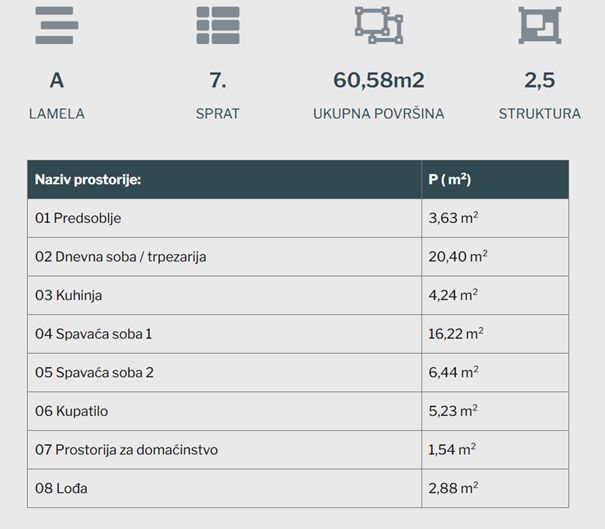Select the 03 Kuhinja row
Screen dimensions: 605x529
(298, 295)
